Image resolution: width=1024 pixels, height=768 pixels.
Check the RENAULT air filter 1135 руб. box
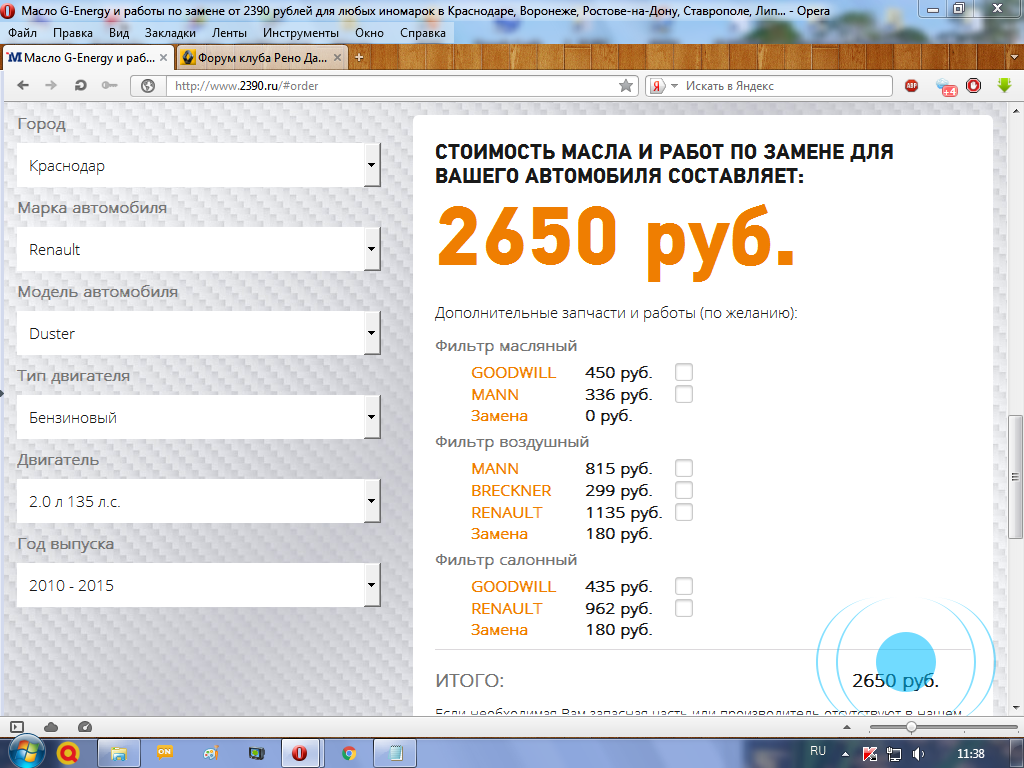(x=684, y=512)
